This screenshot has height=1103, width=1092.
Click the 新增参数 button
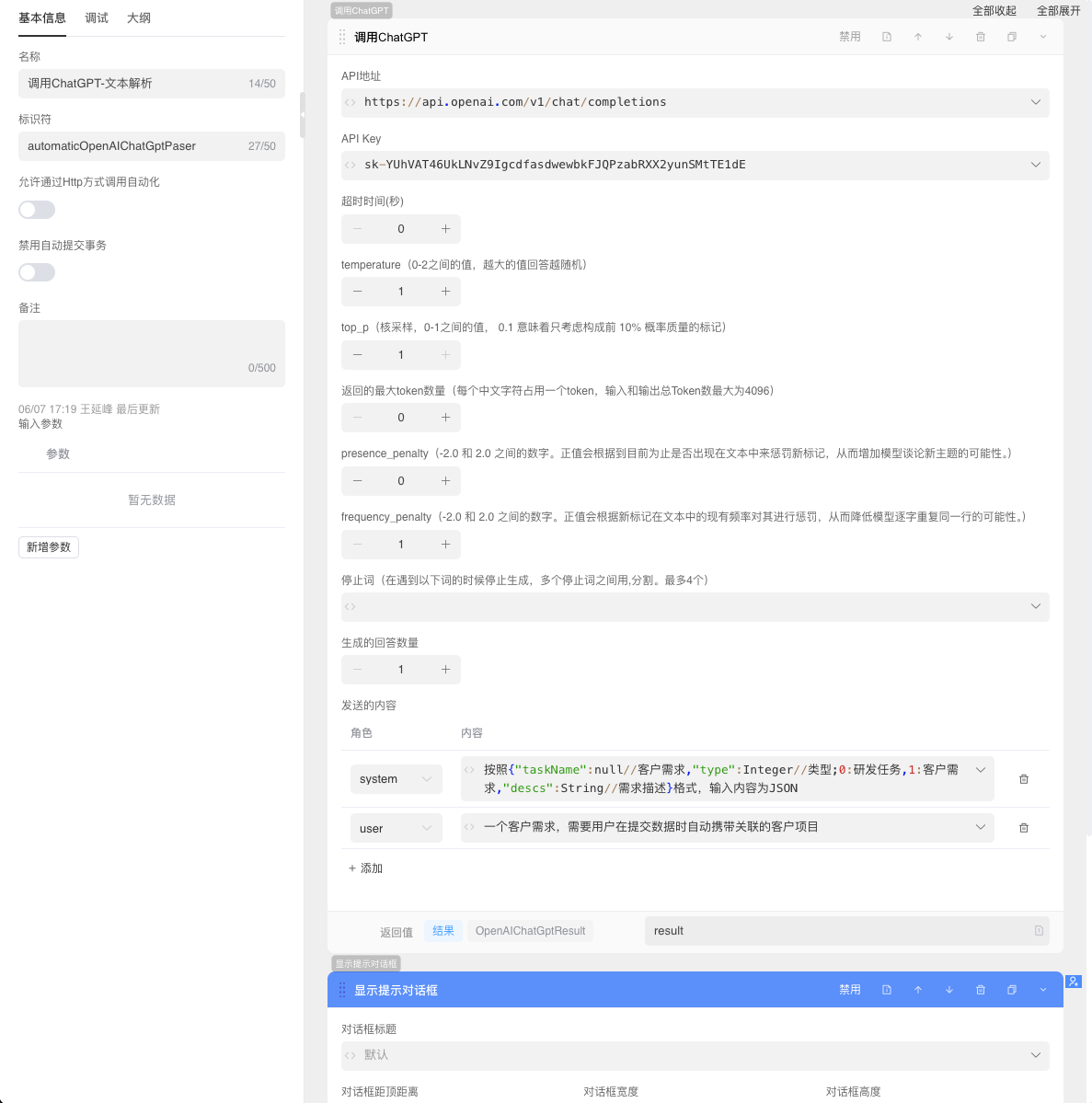click(48, 546)
